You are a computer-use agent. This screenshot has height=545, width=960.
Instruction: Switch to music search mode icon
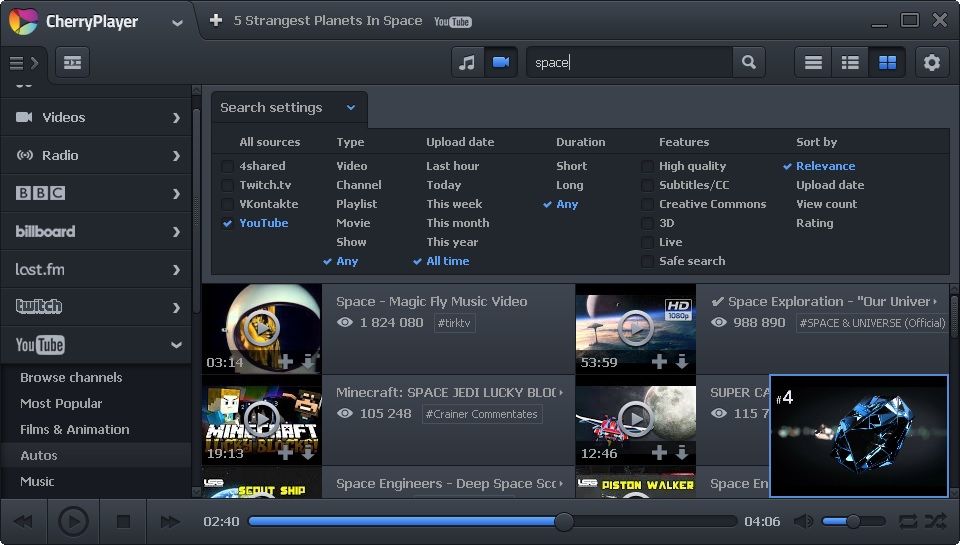click(x=467, y=62)
